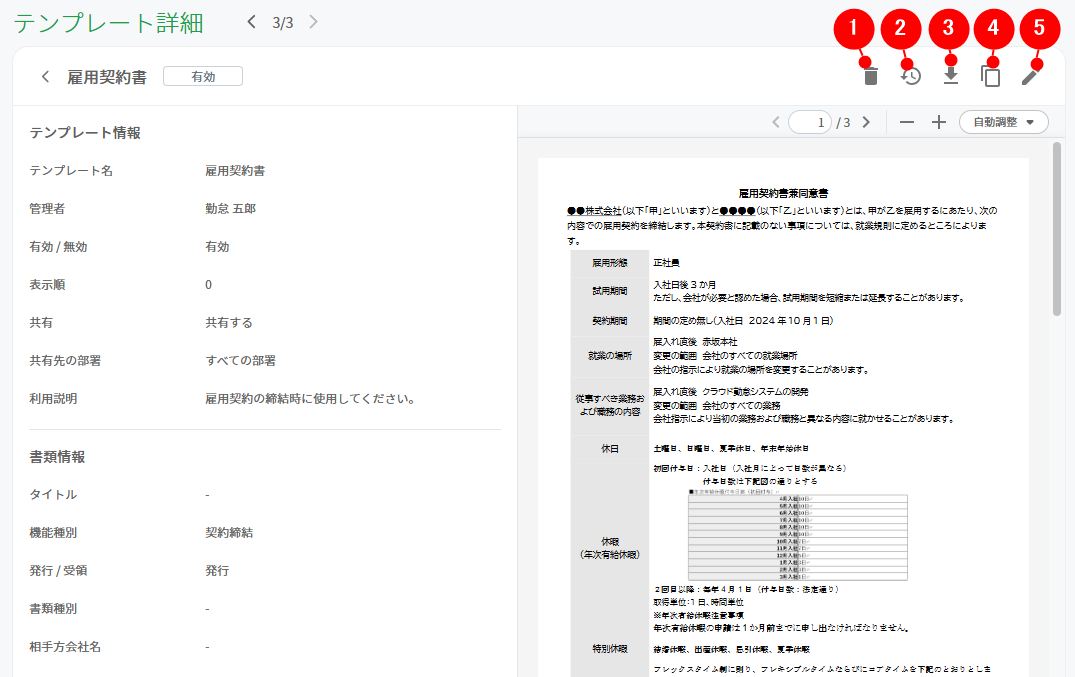This screenshot has height=677, width=1075.
Task: Click the 発行 value for 発行 / 受領
Action: pyautogui.click(x=217, y=571)
